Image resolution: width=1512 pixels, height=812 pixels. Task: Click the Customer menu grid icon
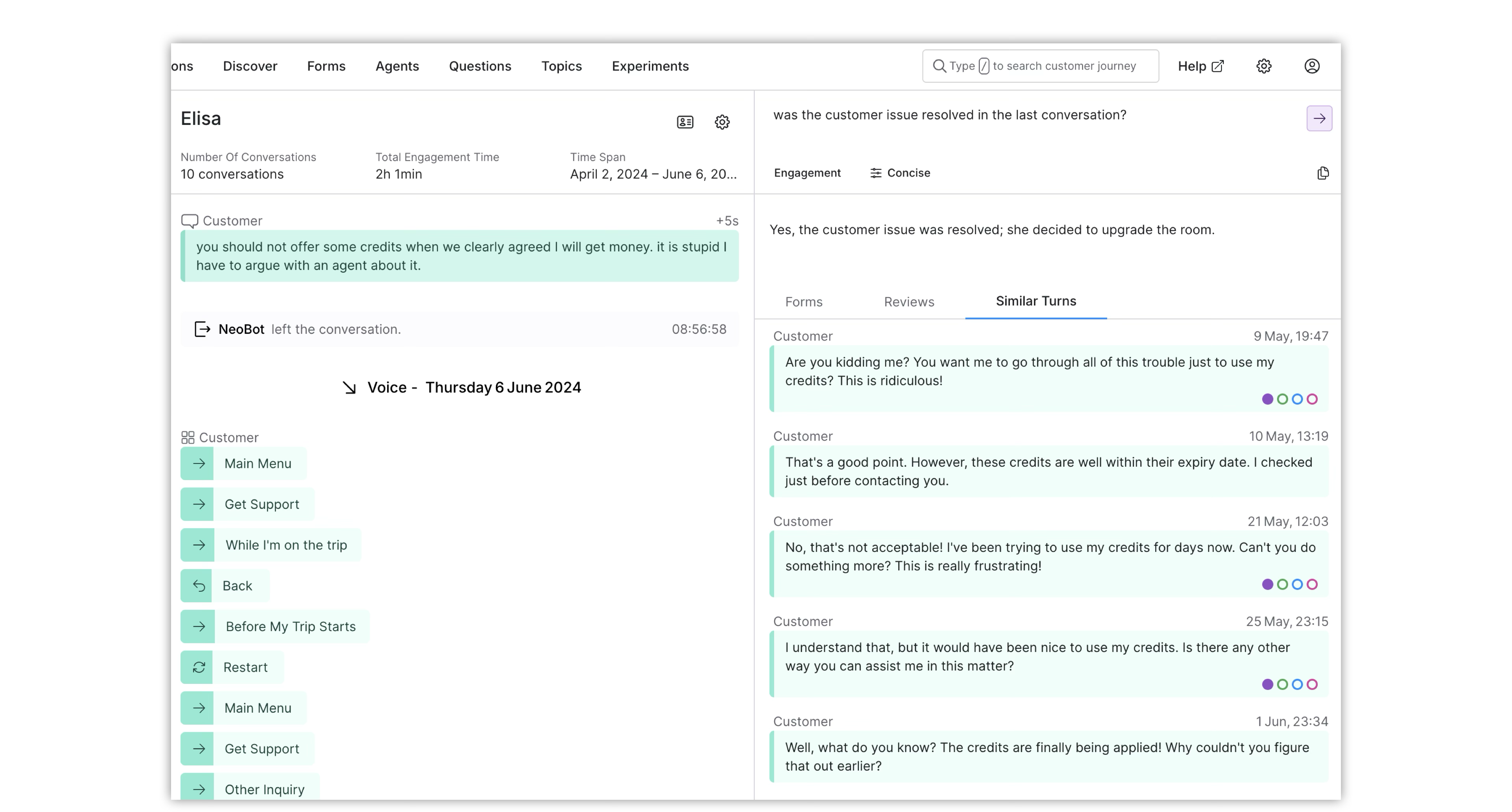(187, 438)
